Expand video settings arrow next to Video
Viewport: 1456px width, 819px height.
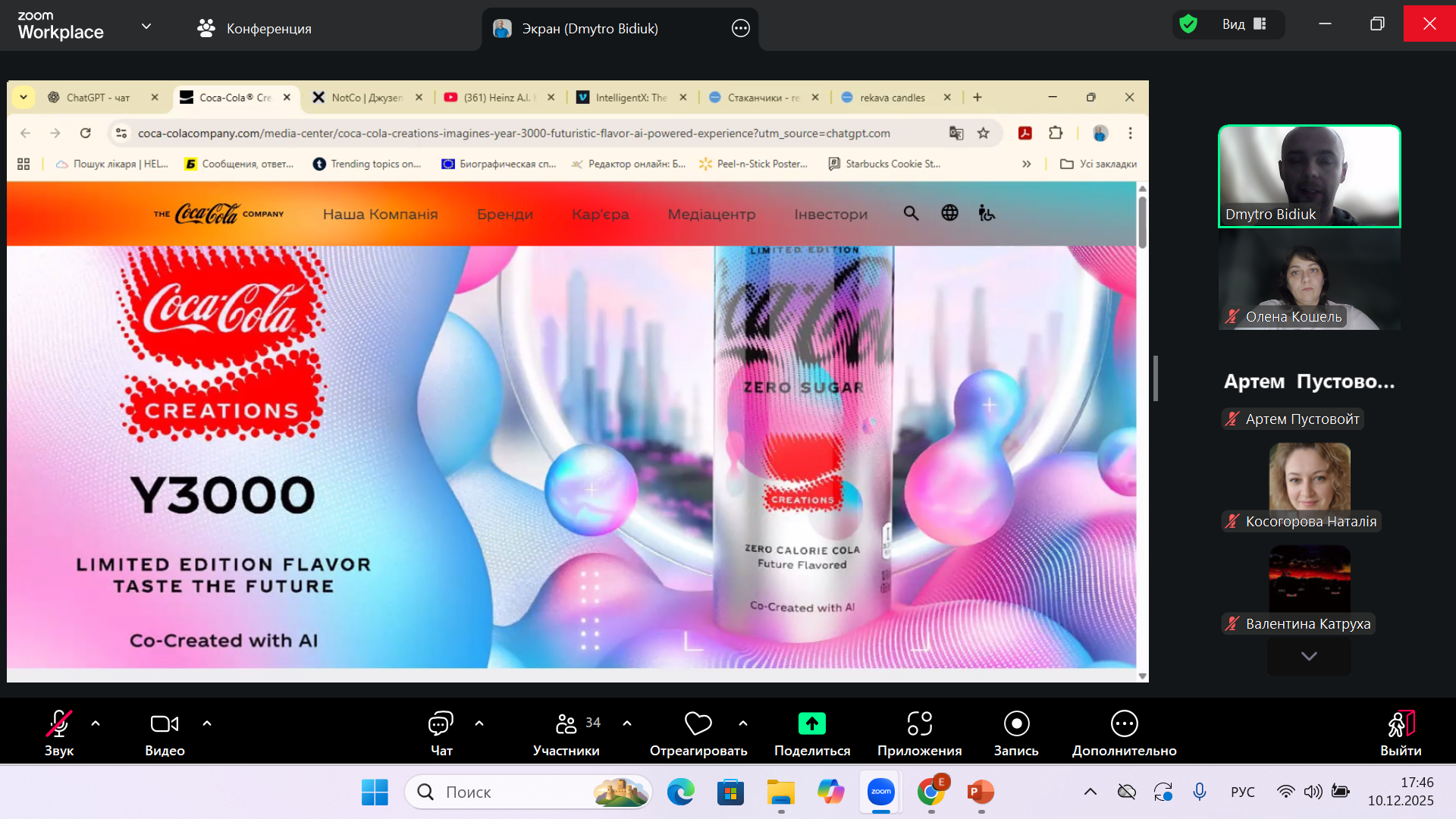207,723
